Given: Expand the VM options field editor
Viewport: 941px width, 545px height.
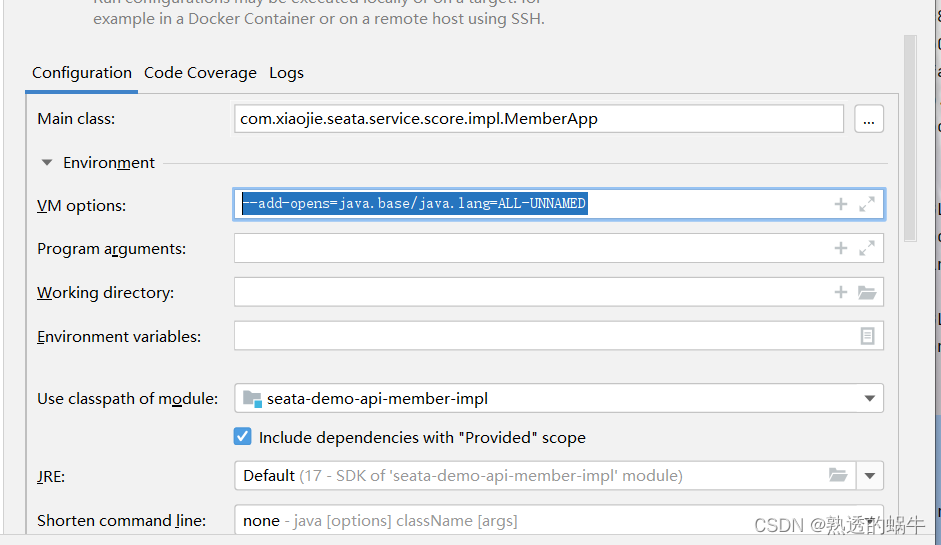Looking at the screenshot, I should click(x=867, y=204).
